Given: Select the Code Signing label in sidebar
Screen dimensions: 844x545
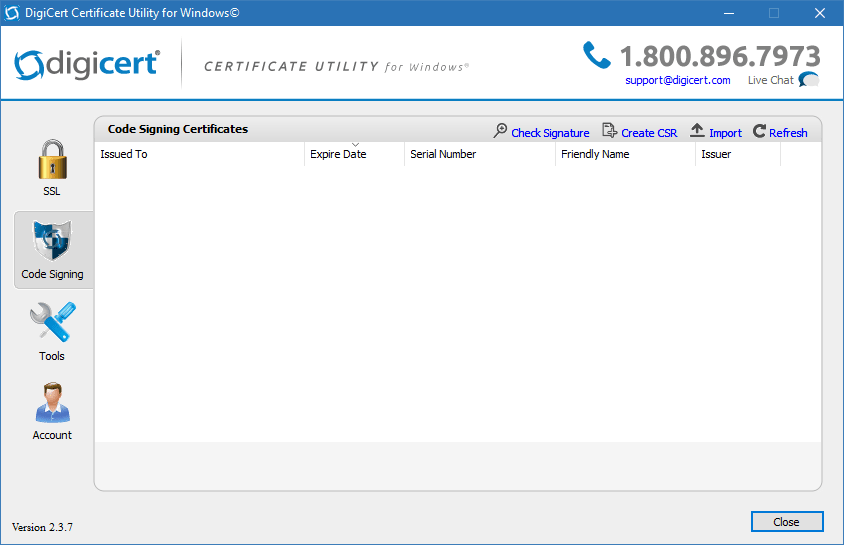Looking at the screenshot, I should point(52,274).
